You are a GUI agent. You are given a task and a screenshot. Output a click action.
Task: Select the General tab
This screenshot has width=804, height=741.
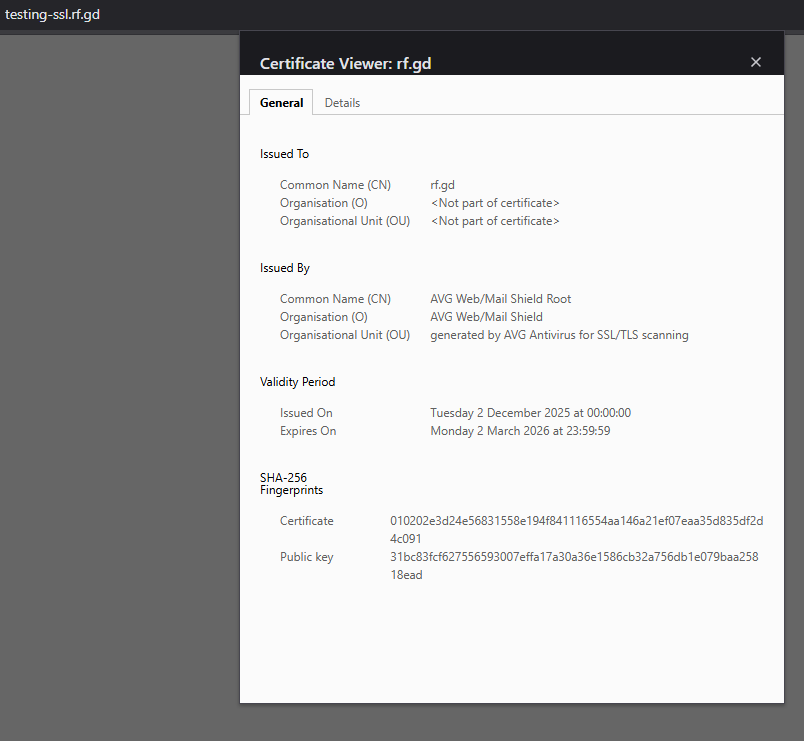coord(281,103)
